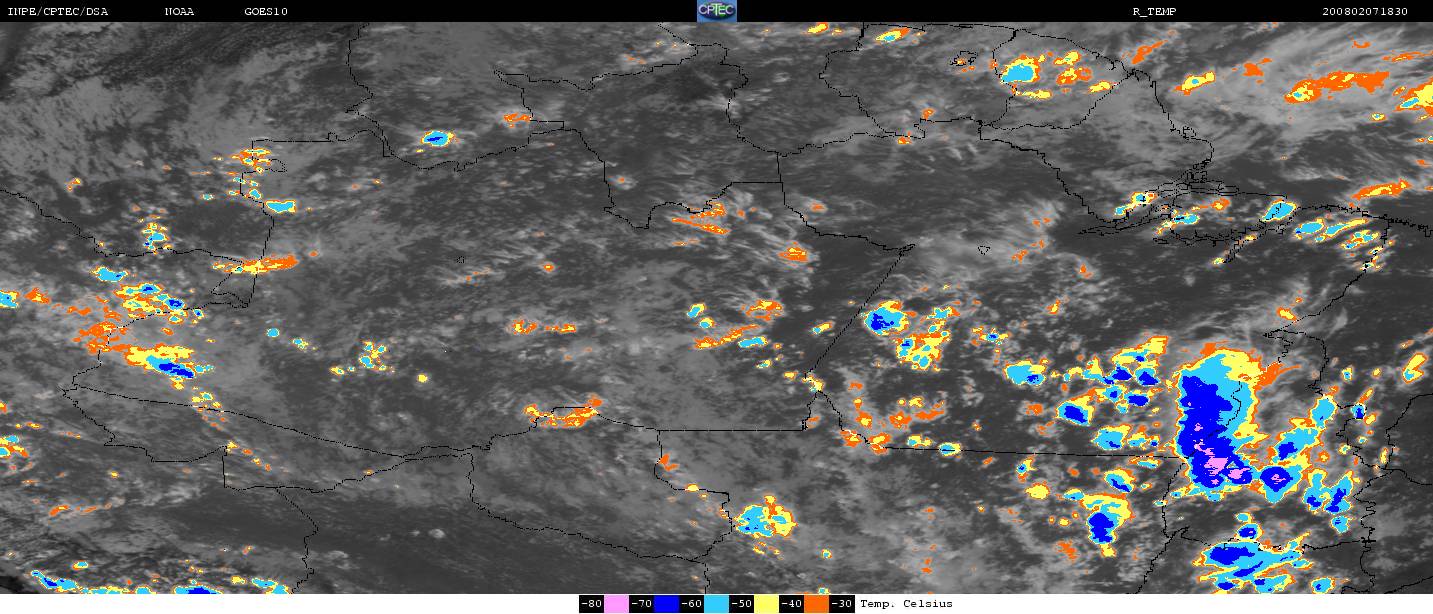Screen dimensions: 1433x614
Task: Select the pink legend color swatch
Action: click(616, 604)
